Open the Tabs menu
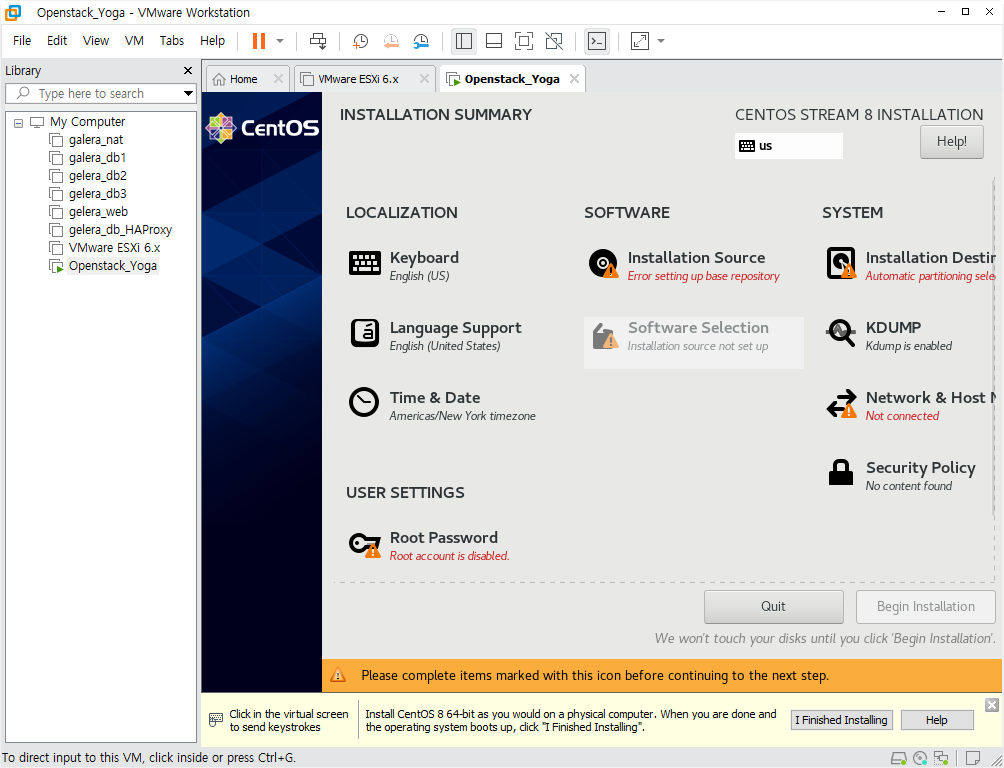The width and height of the screenshot is (1004, 768). click(x=172, y=40)
